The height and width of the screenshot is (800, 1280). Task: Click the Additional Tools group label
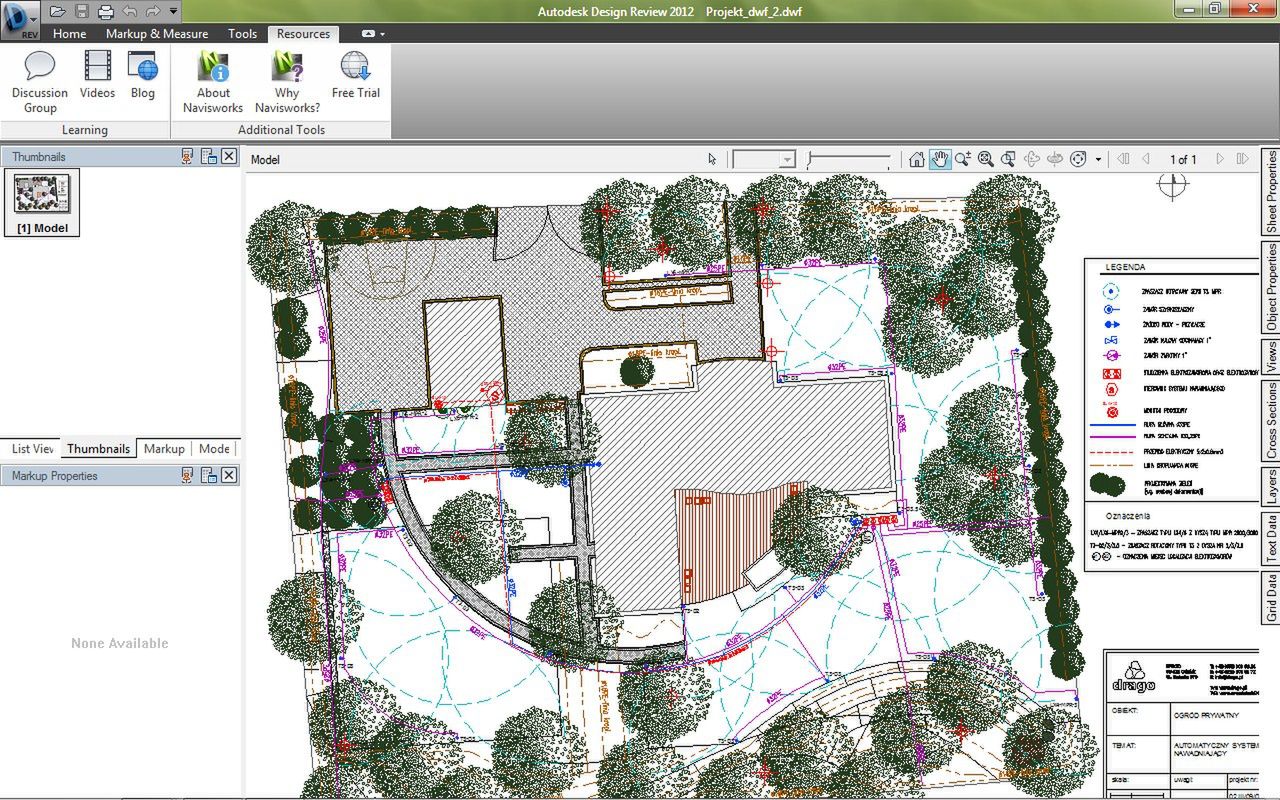281,130
